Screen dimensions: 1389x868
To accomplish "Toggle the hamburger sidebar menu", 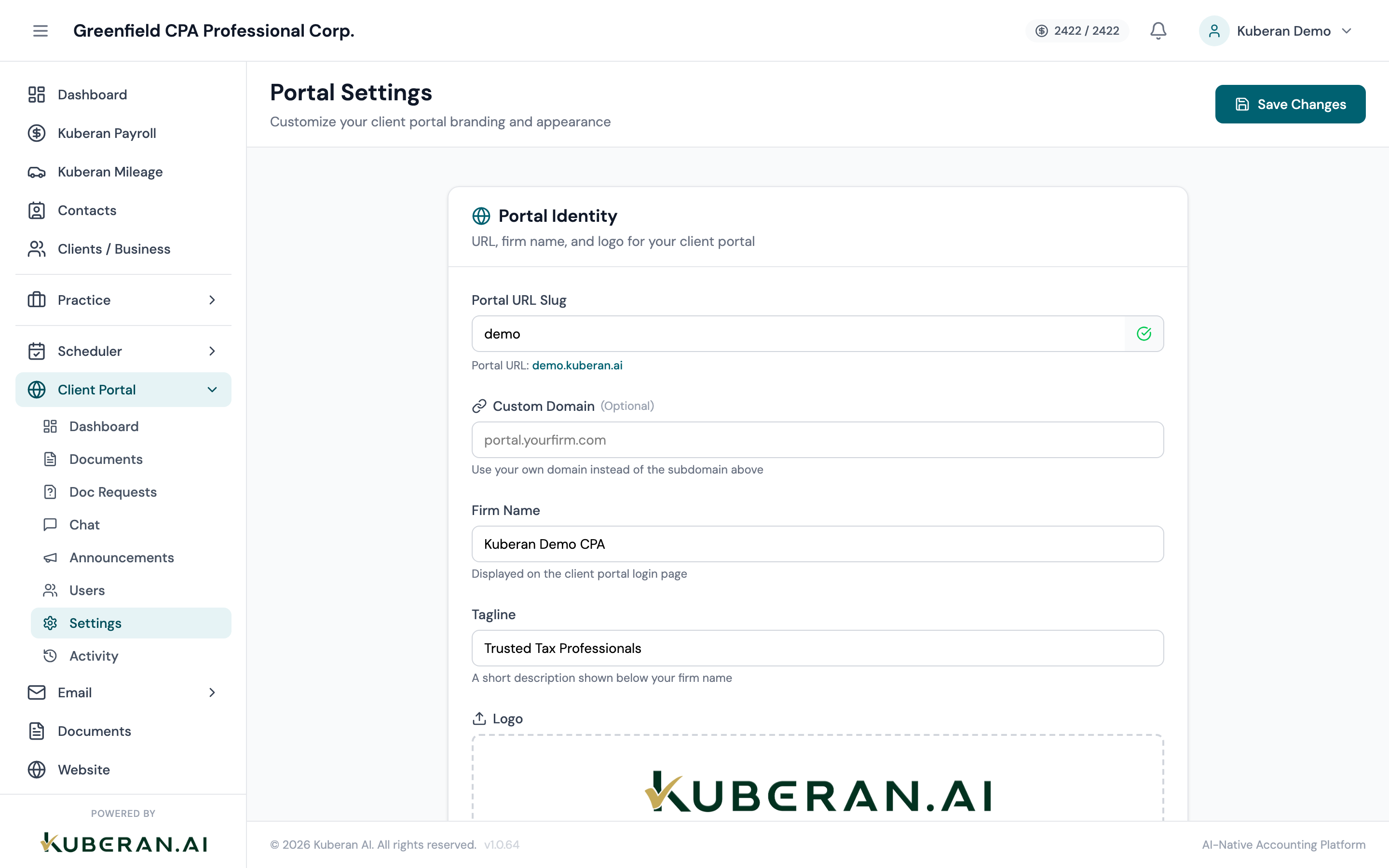I will [40, 30].
